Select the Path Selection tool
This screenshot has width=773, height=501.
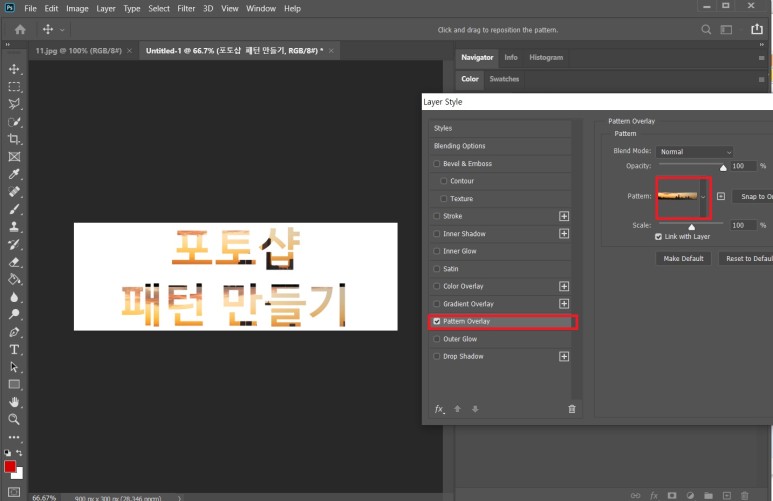point(14,367)
